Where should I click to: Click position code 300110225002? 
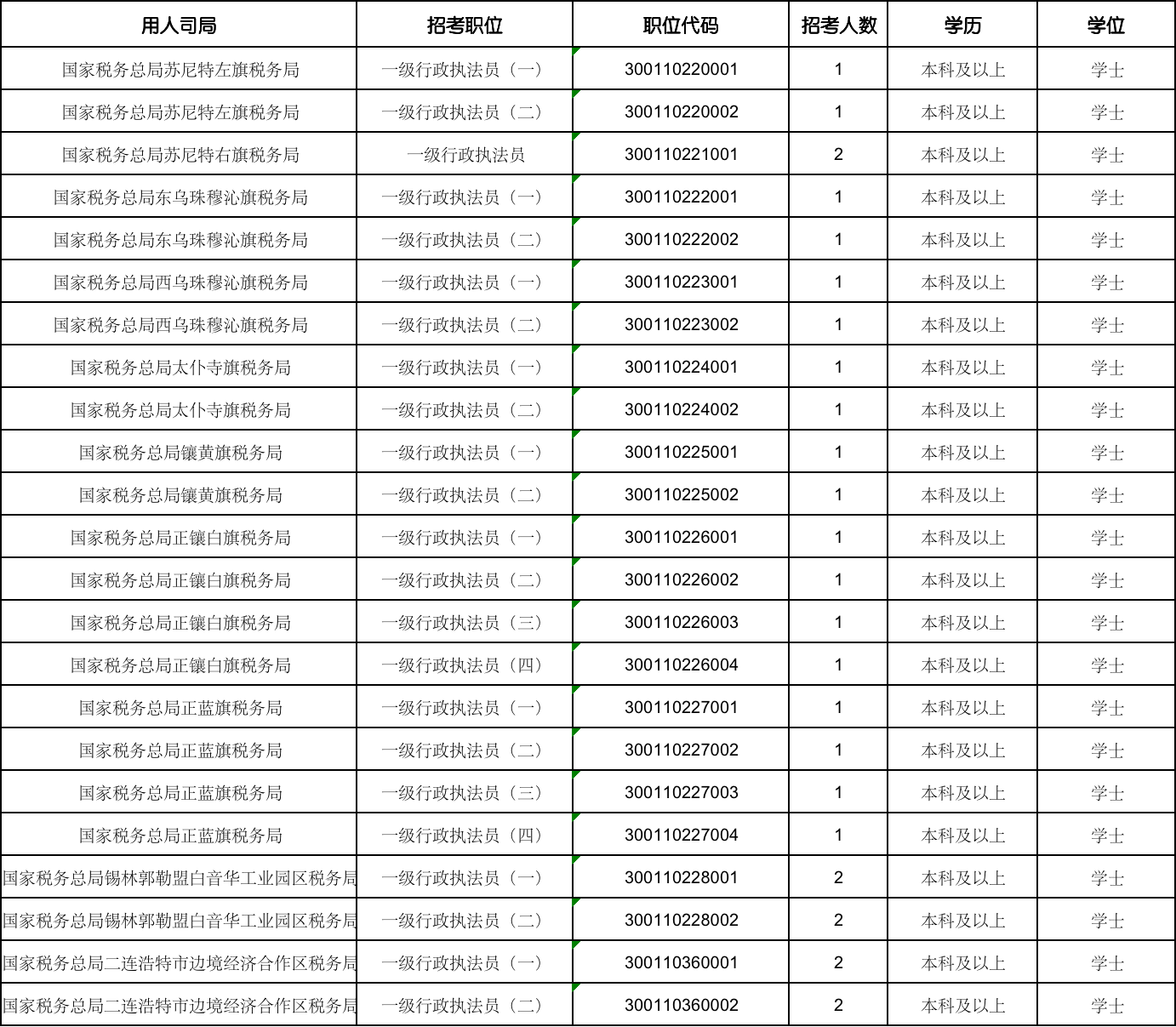(x=681, y=494)
